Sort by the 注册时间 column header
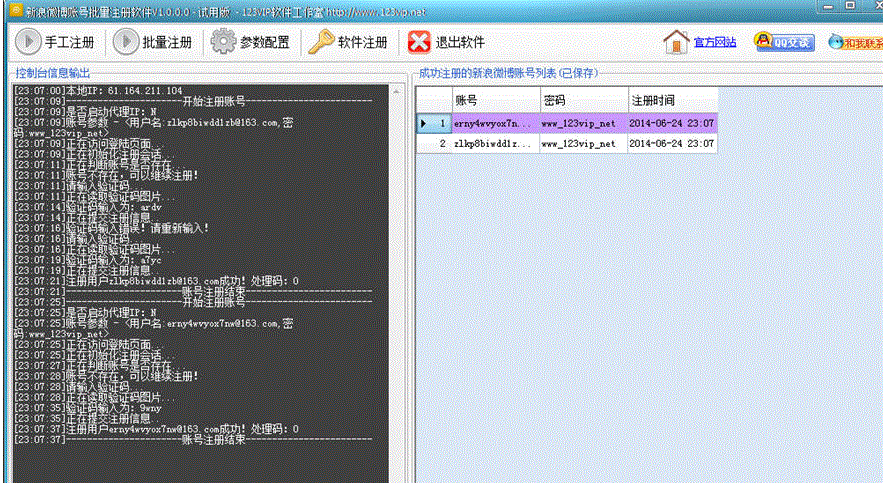The image size is (883, 483). 673,100
